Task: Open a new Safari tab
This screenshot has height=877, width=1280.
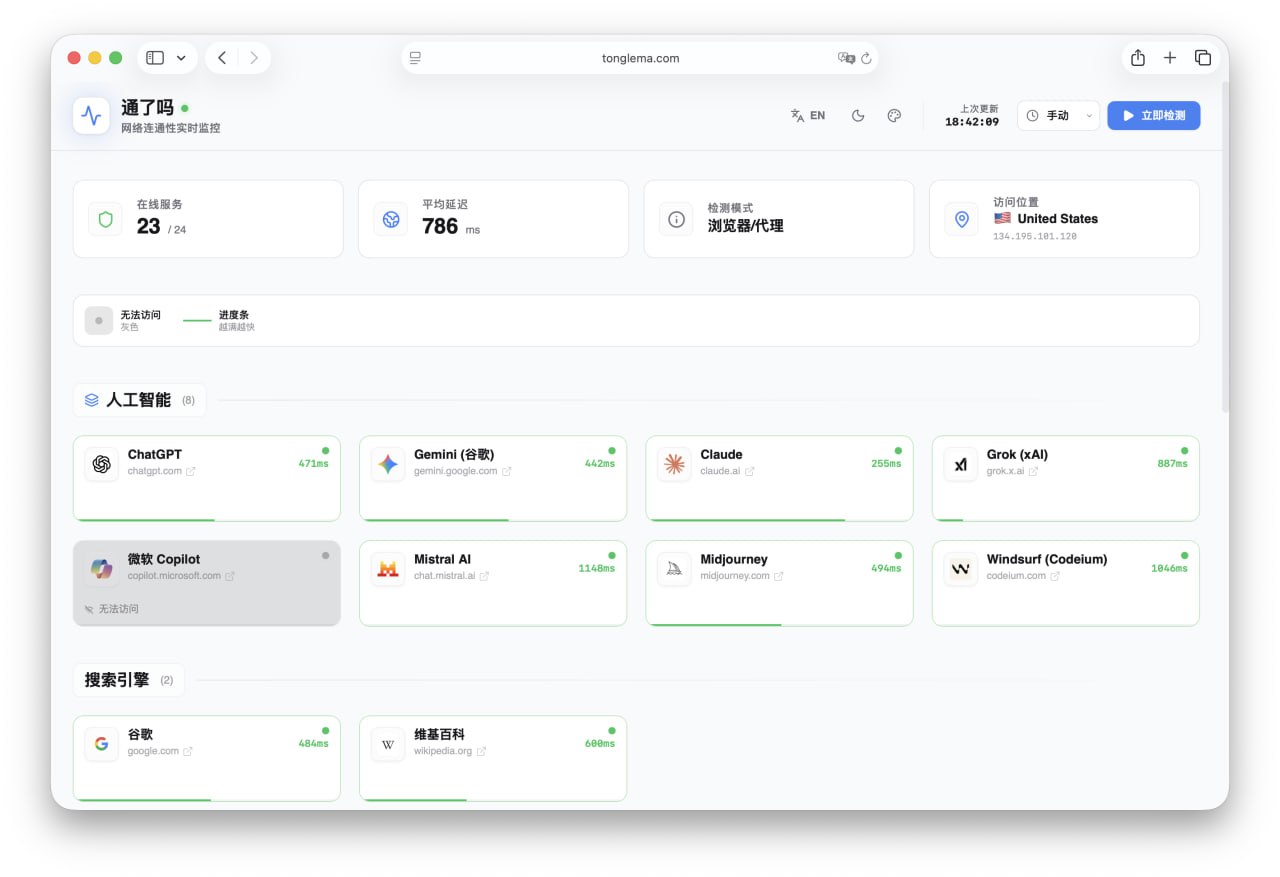Action: click(x=1170, y=58)
